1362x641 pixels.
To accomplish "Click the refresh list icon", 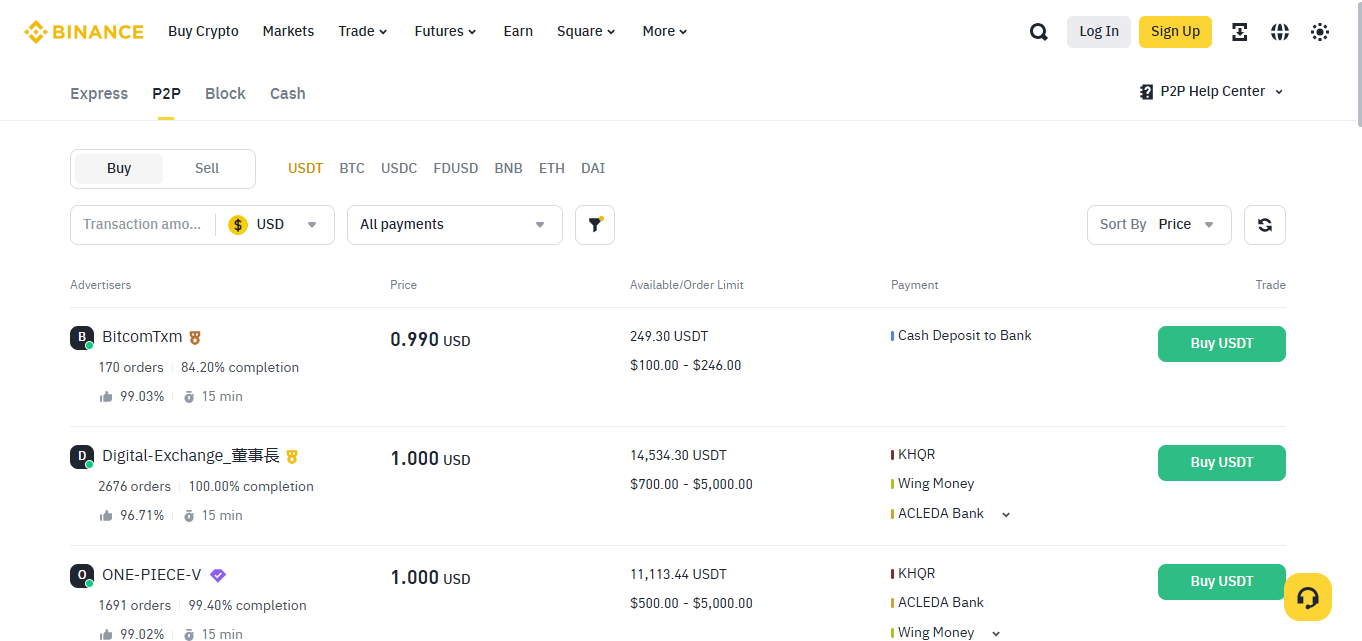I will click(1265, 225).
